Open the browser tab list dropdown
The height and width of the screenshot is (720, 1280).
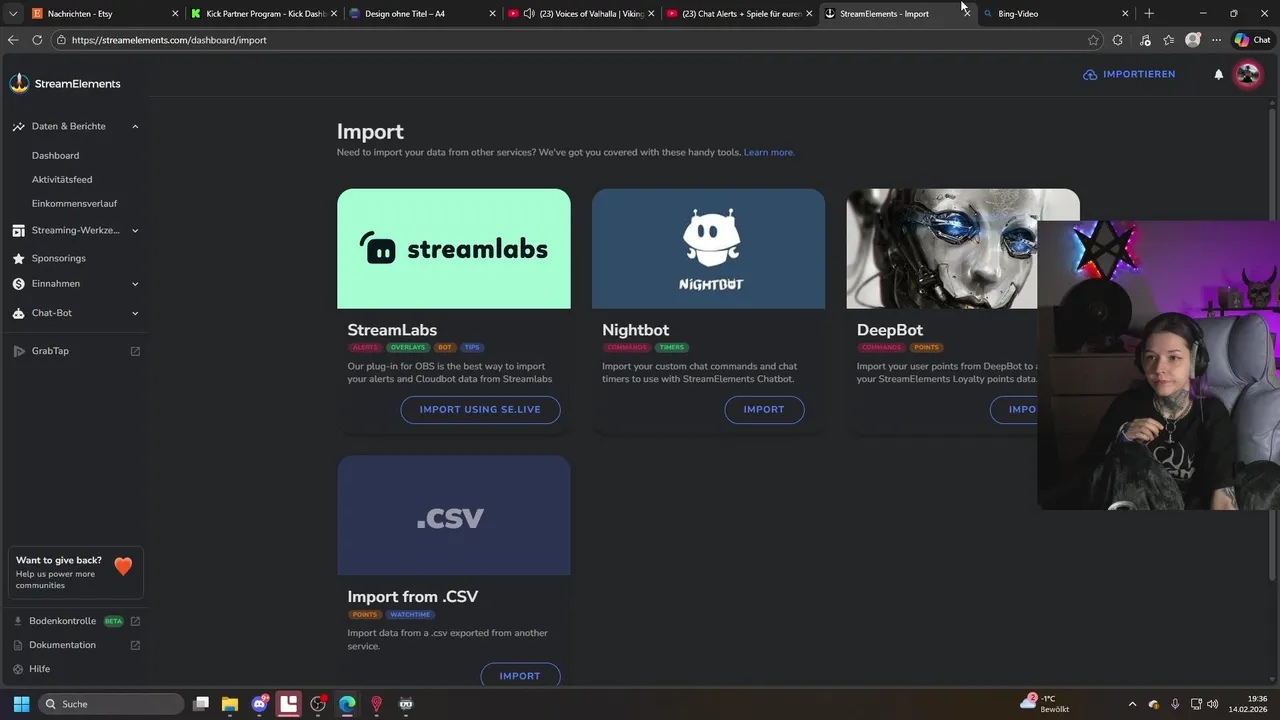point(13,14)
